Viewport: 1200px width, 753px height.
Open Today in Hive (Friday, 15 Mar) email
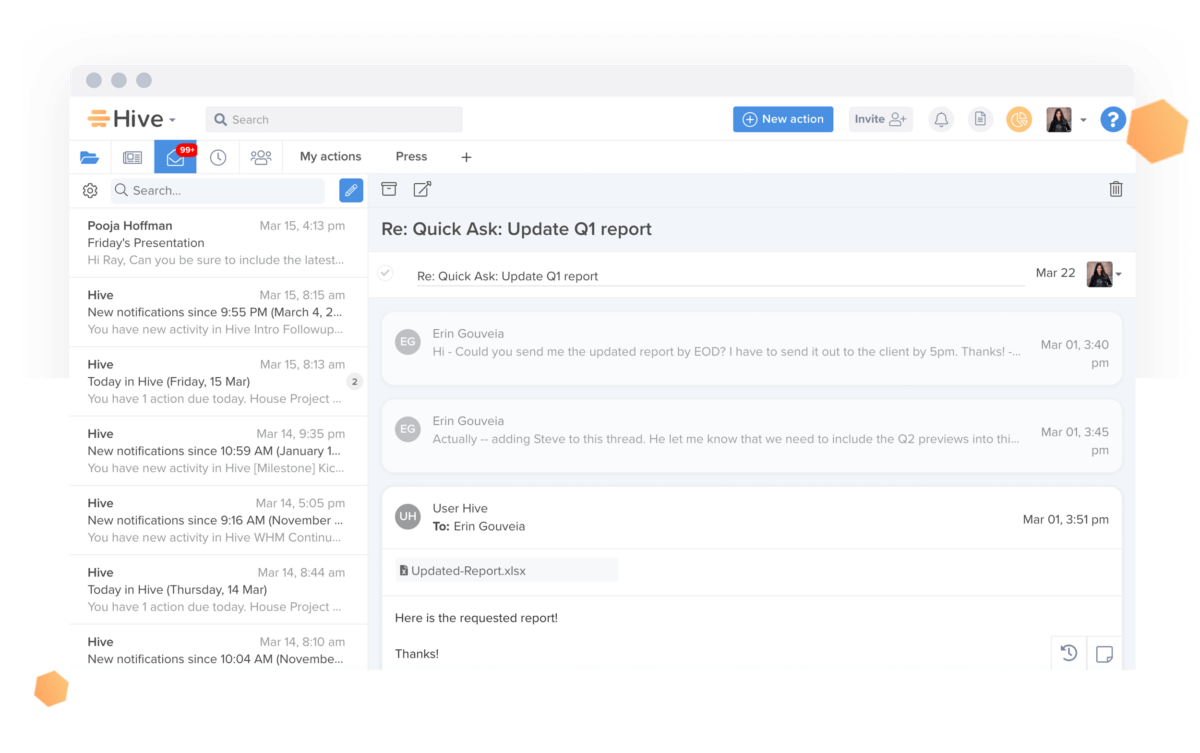(218, 382)
